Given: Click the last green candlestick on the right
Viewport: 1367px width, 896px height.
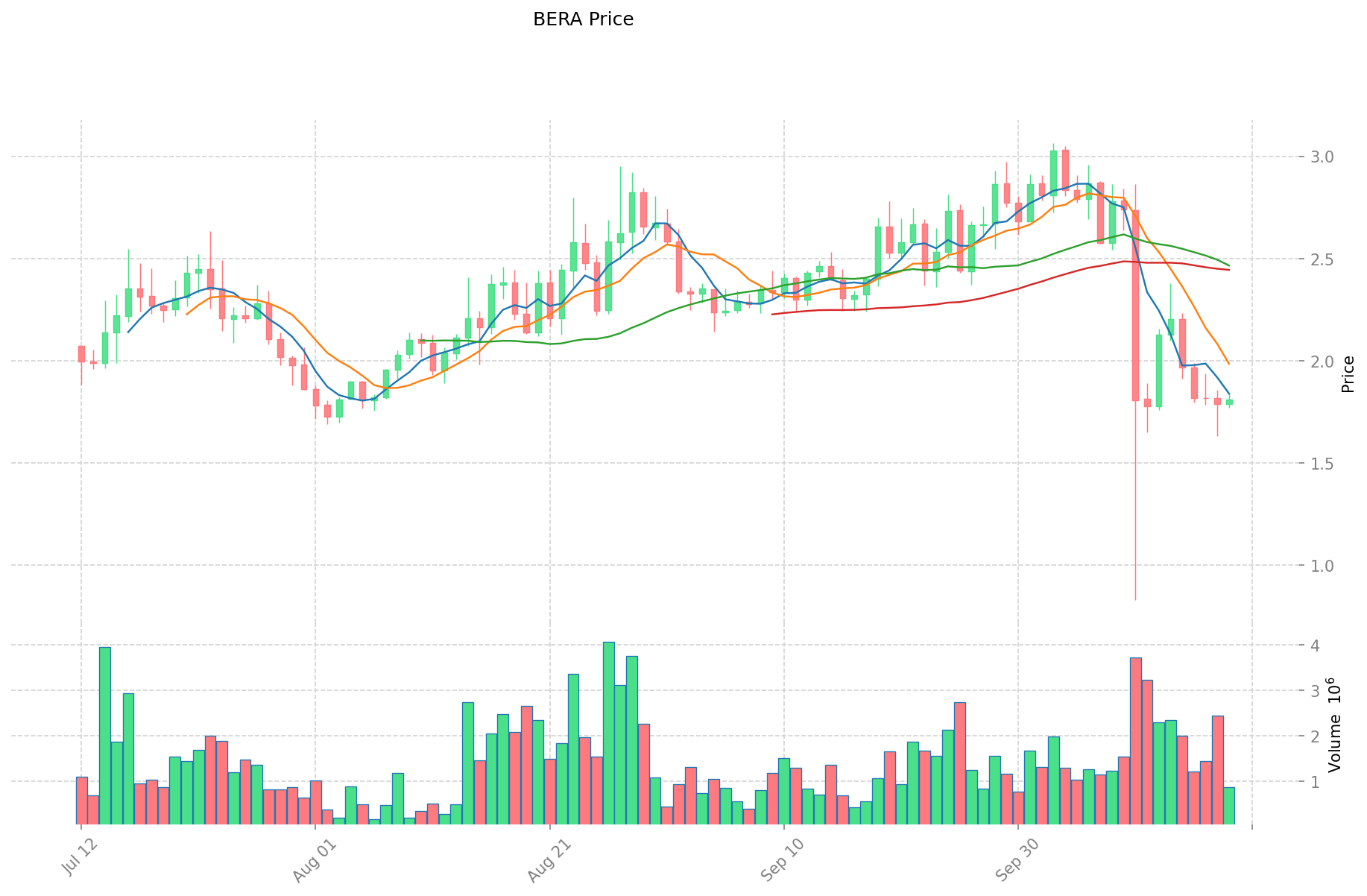Looking at the screenshot, I should [x=1229, y=402].
